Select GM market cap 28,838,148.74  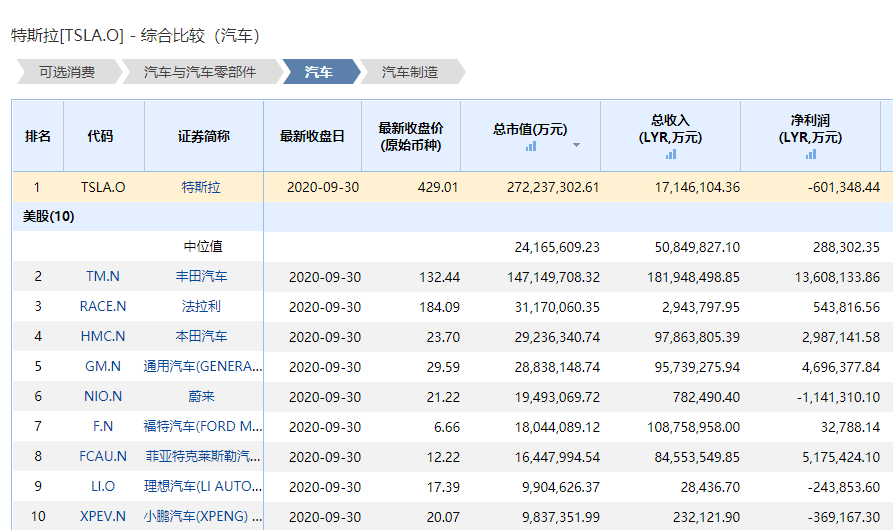[x=557, y=367]
